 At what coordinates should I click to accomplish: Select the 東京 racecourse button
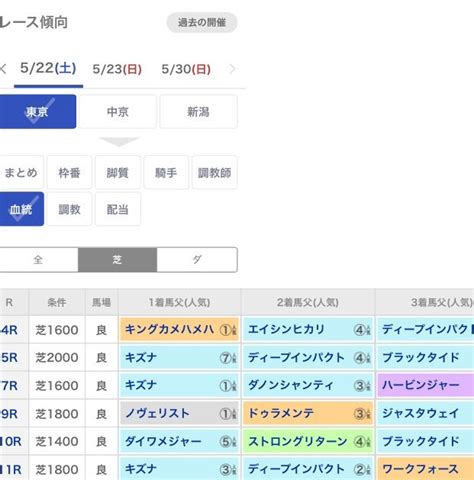[x=37, y=112]
